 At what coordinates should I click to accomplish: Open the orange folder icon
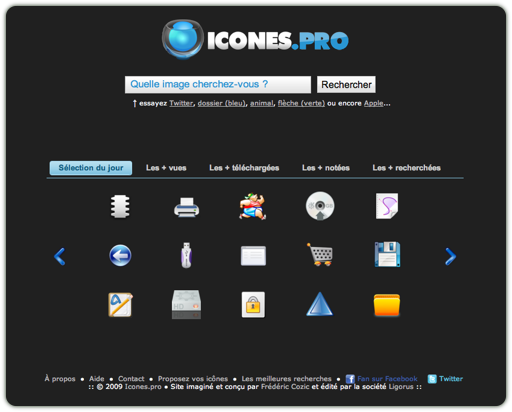tap(387, 305)
